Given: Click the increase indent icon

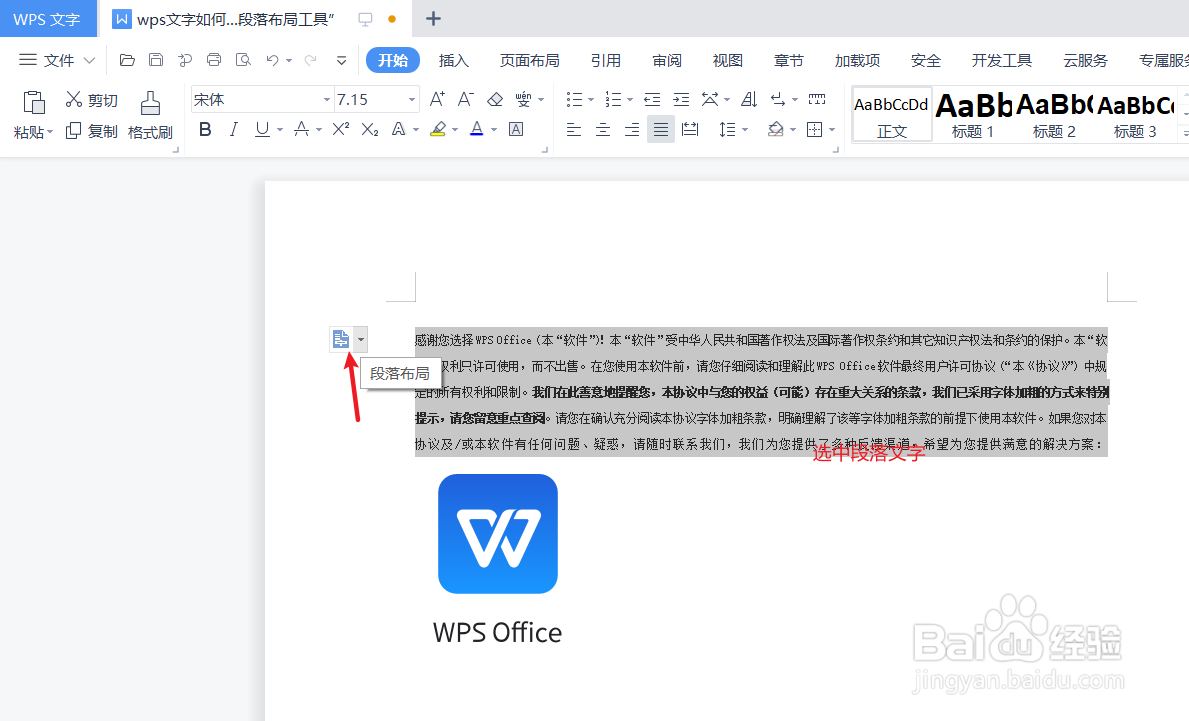Looking at the screenshot, I should (x=681, y=99).
